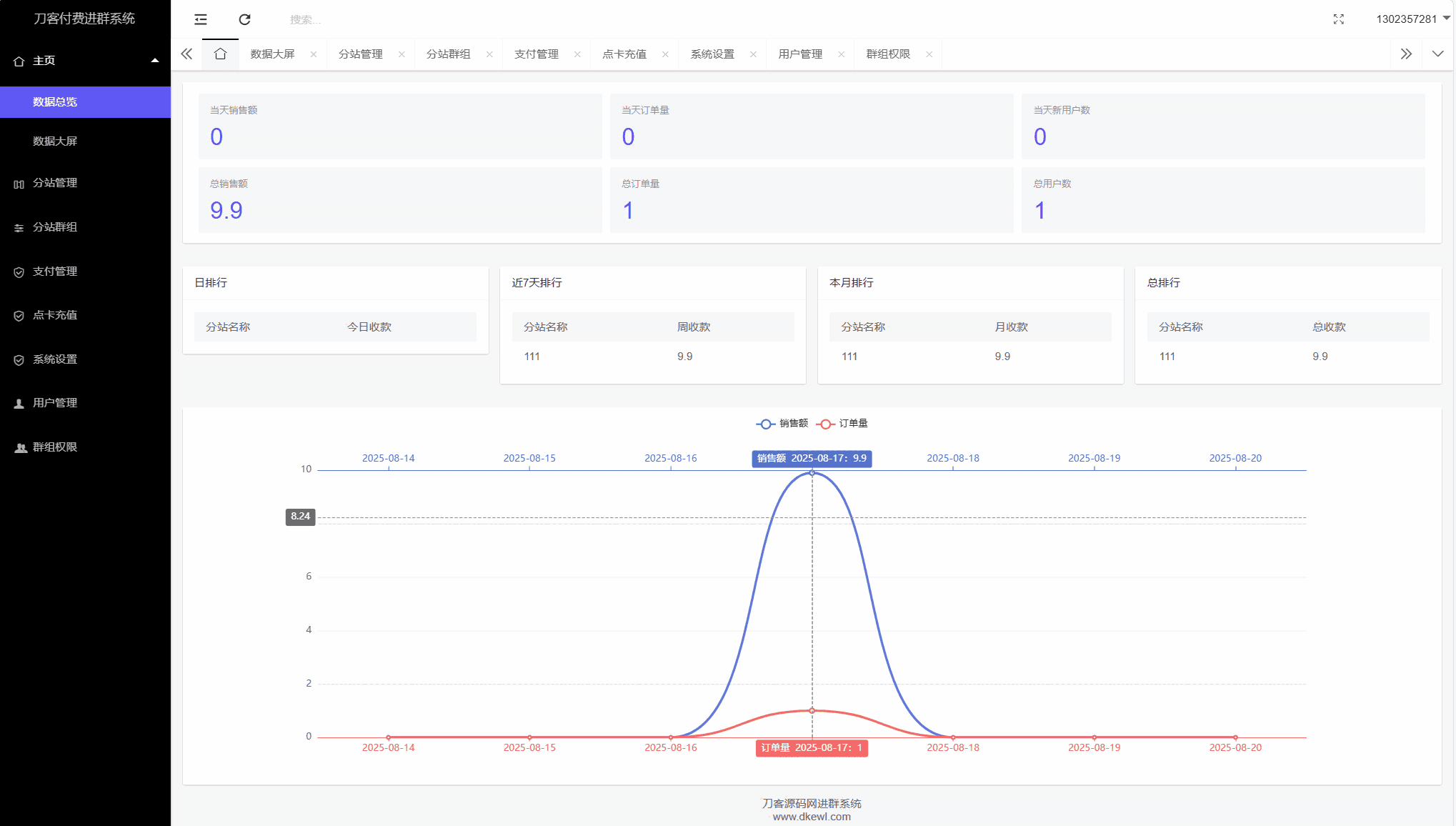Open 数据大屏 in the sidebar
Viewport: 1456px width, 826px height.
tap(55, 141)
